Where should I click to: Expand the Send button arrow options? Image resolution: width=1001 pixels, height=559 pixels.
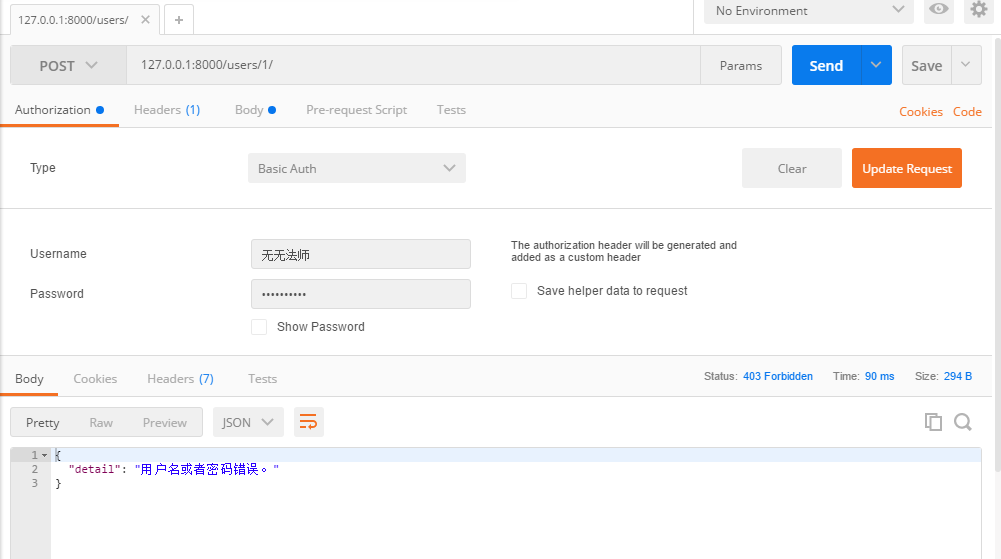coord(876,65)
